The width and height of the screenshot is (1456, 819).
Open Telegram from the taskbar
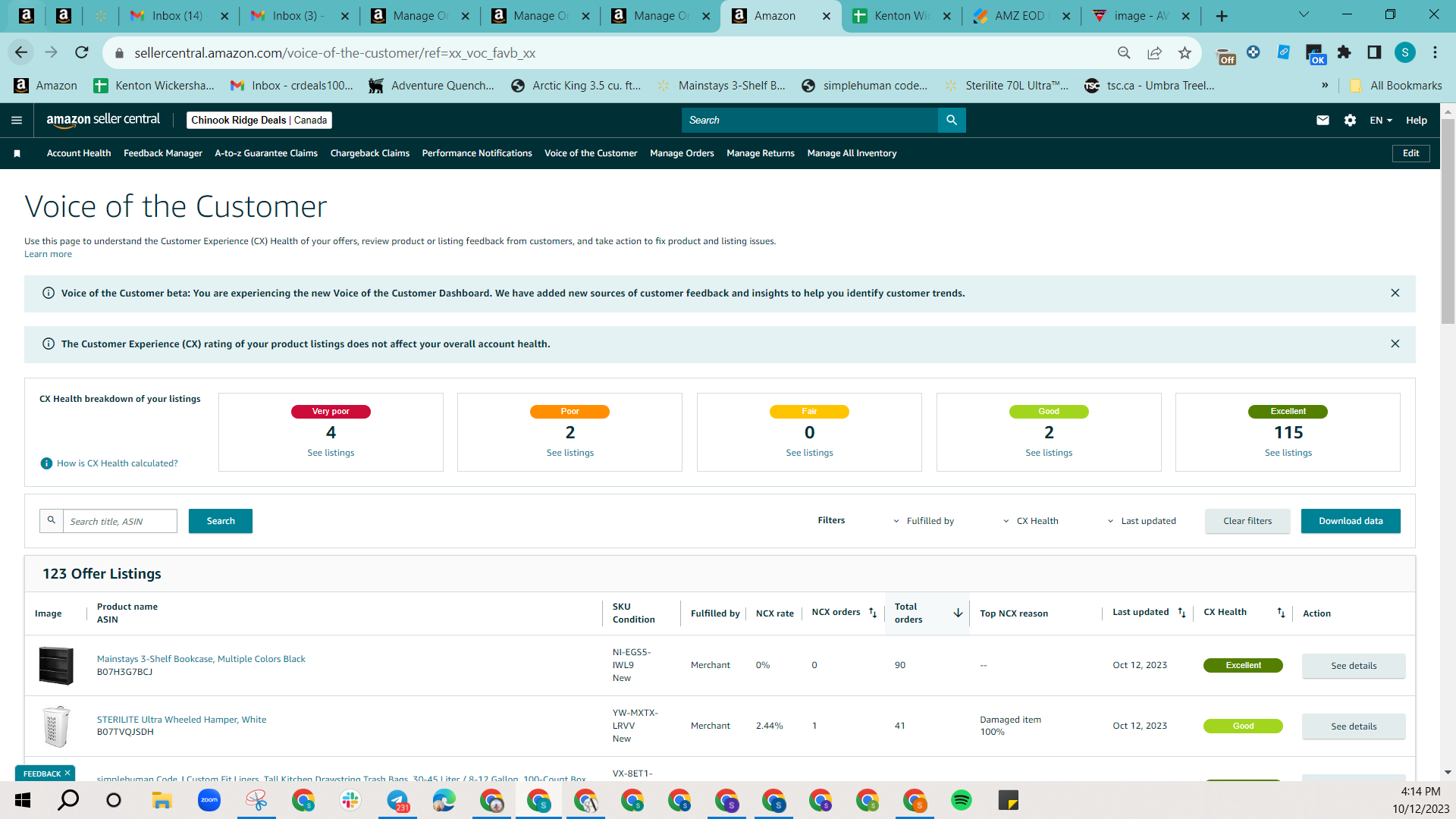[397, 800]
